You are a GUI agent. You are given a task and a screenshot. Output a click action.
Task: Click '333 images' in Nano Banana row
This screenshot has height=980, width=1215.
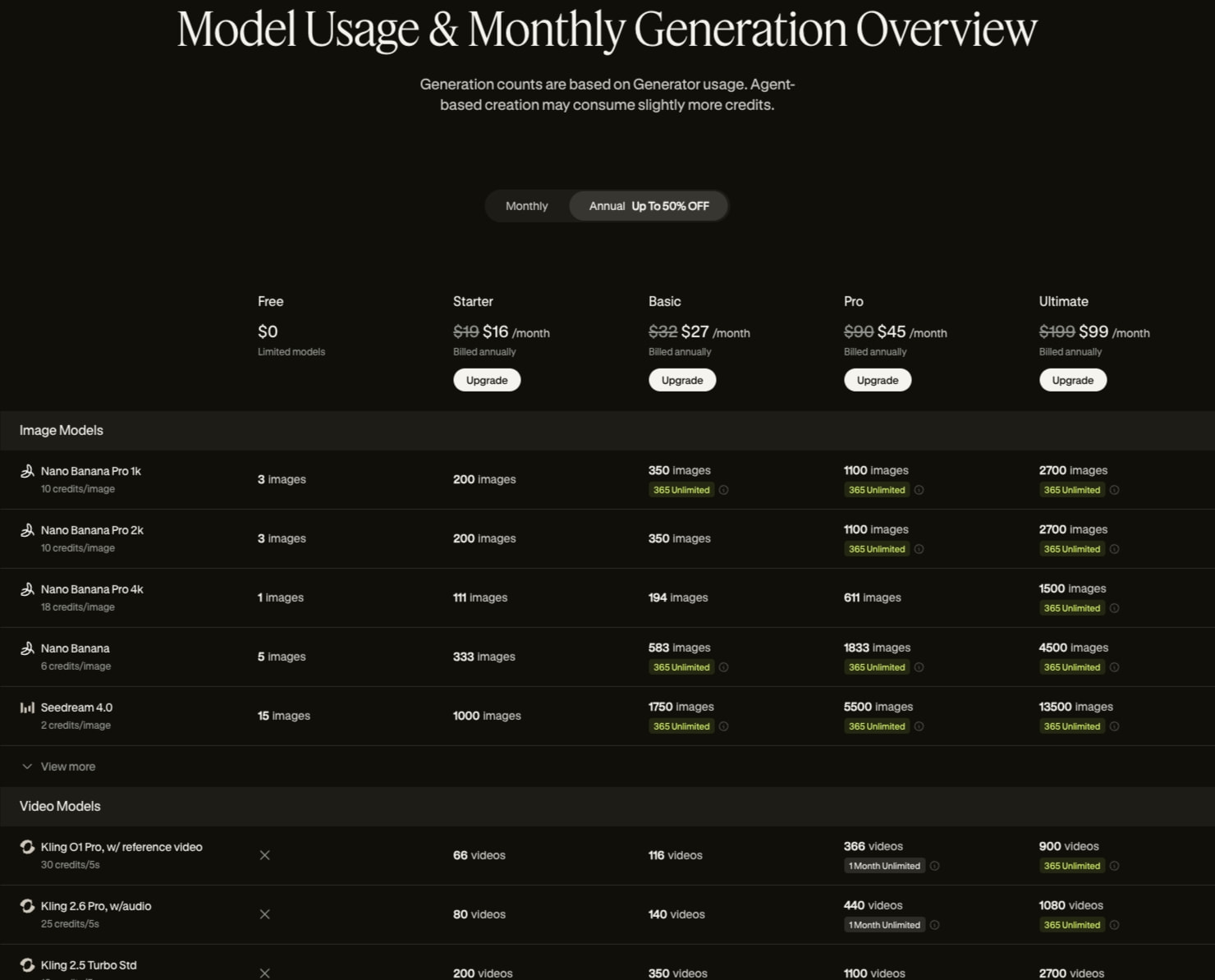(484, 657)
